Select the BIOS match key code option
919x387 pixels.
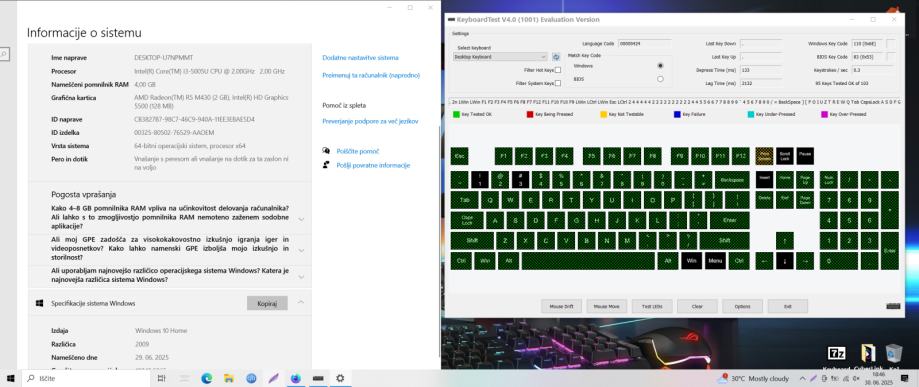pos(661,79)
